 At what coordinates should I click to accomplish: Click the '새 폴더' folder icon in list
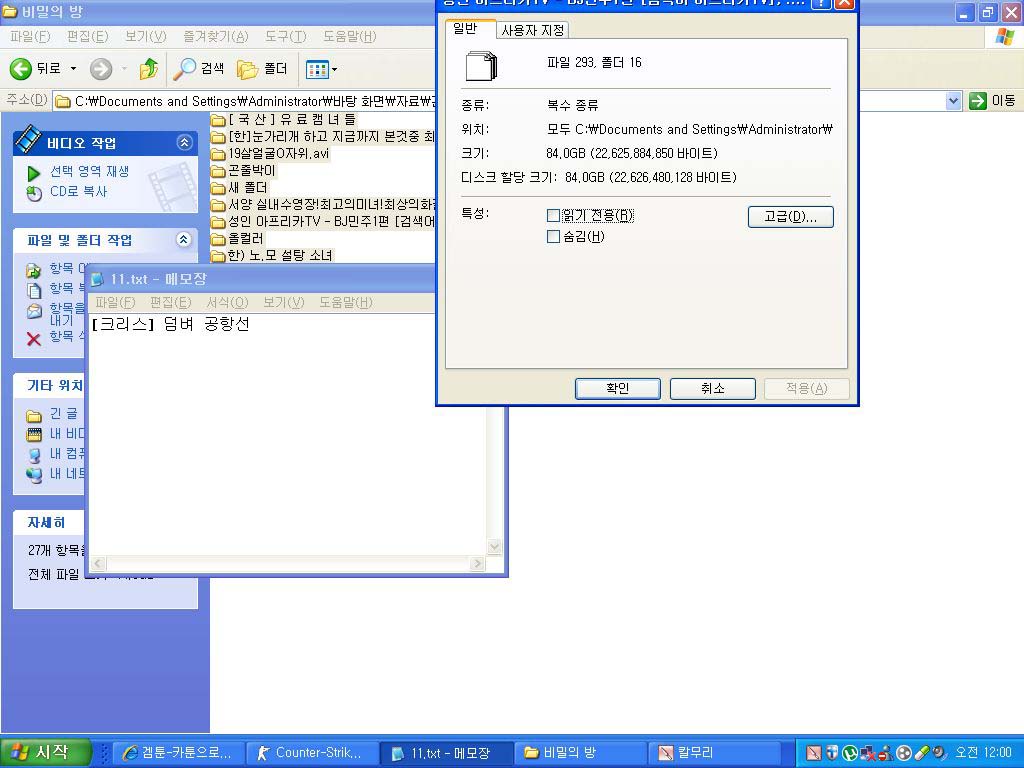click(218, 188)
